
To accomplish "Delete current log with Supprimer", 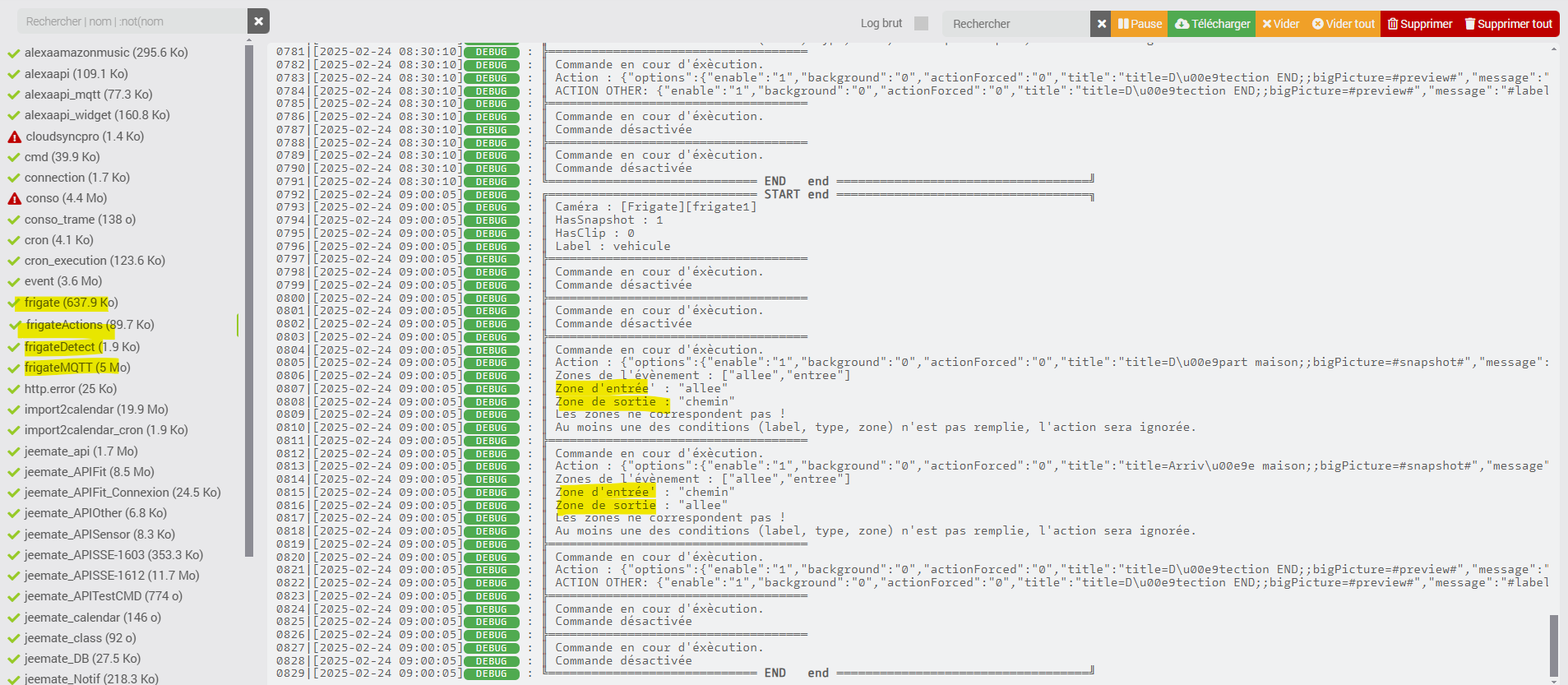I will coord(1420,24).
